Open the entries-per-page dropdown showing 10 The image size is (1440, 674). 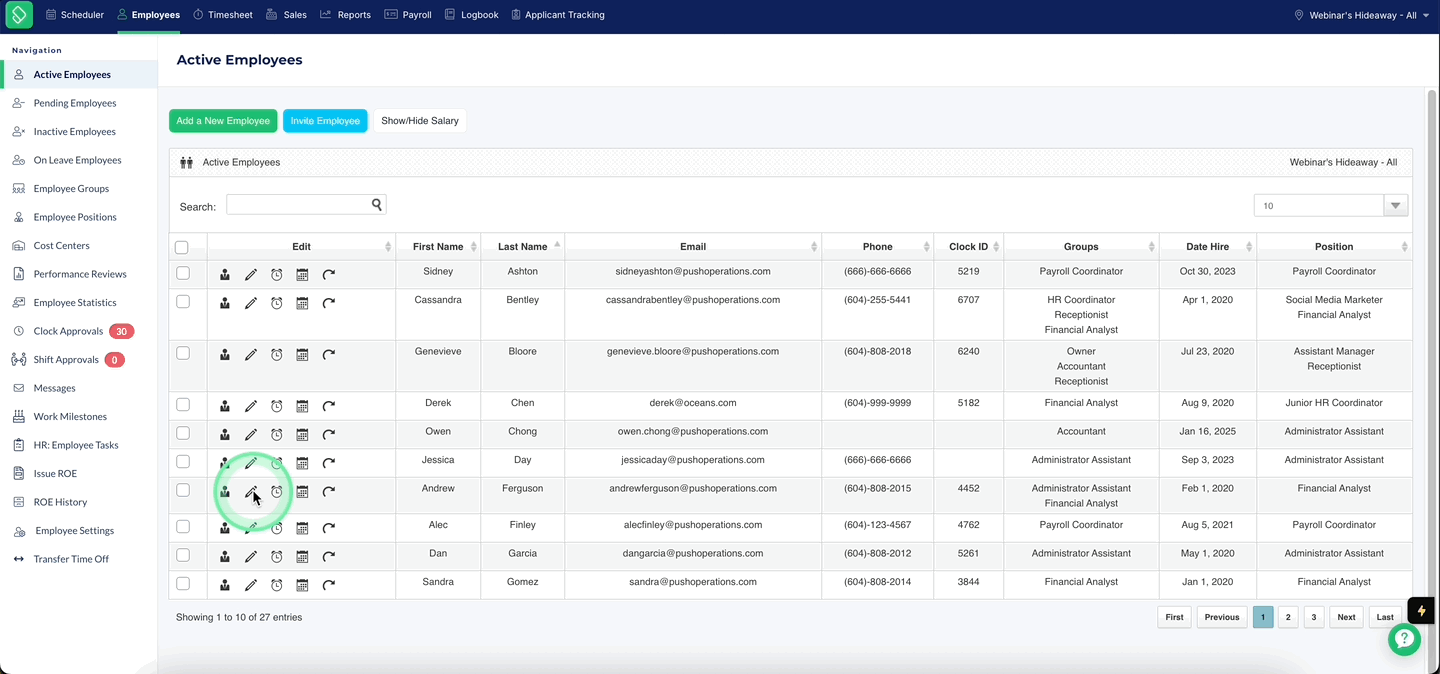1331,205
